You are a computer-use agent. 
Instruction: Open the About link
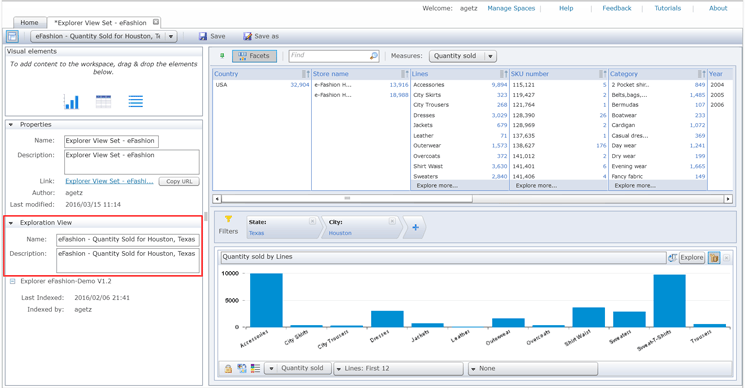click(x=718, y=8)
